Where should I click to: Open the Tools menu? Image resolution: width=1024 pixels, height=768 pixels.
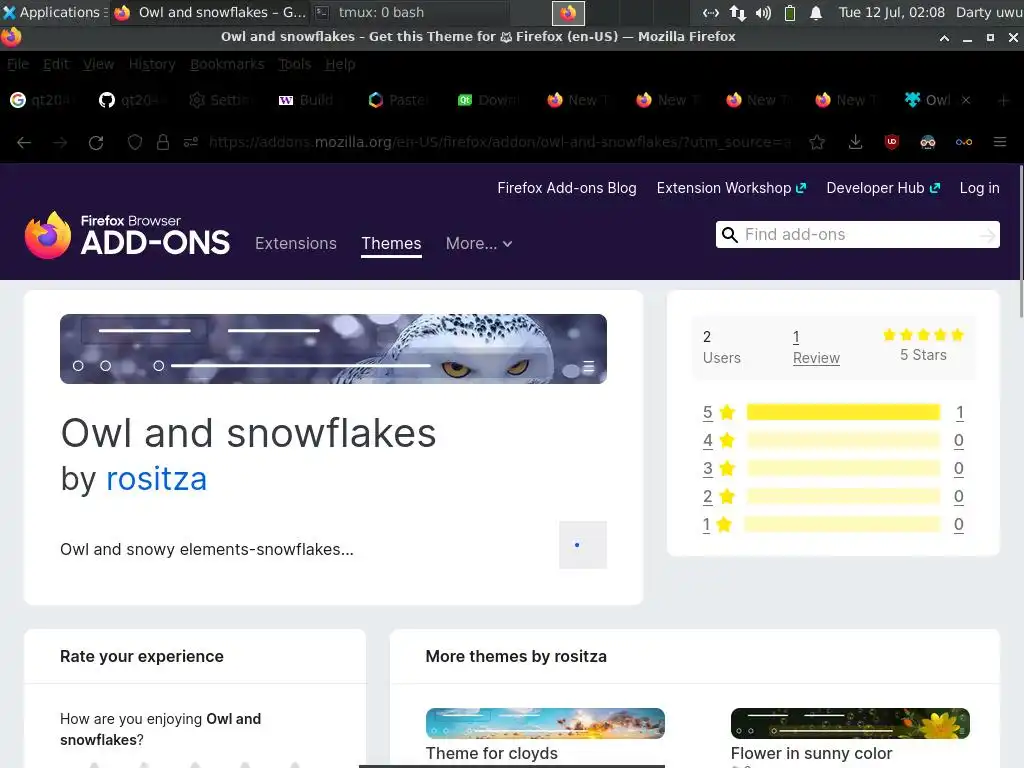tap(295, 64)
